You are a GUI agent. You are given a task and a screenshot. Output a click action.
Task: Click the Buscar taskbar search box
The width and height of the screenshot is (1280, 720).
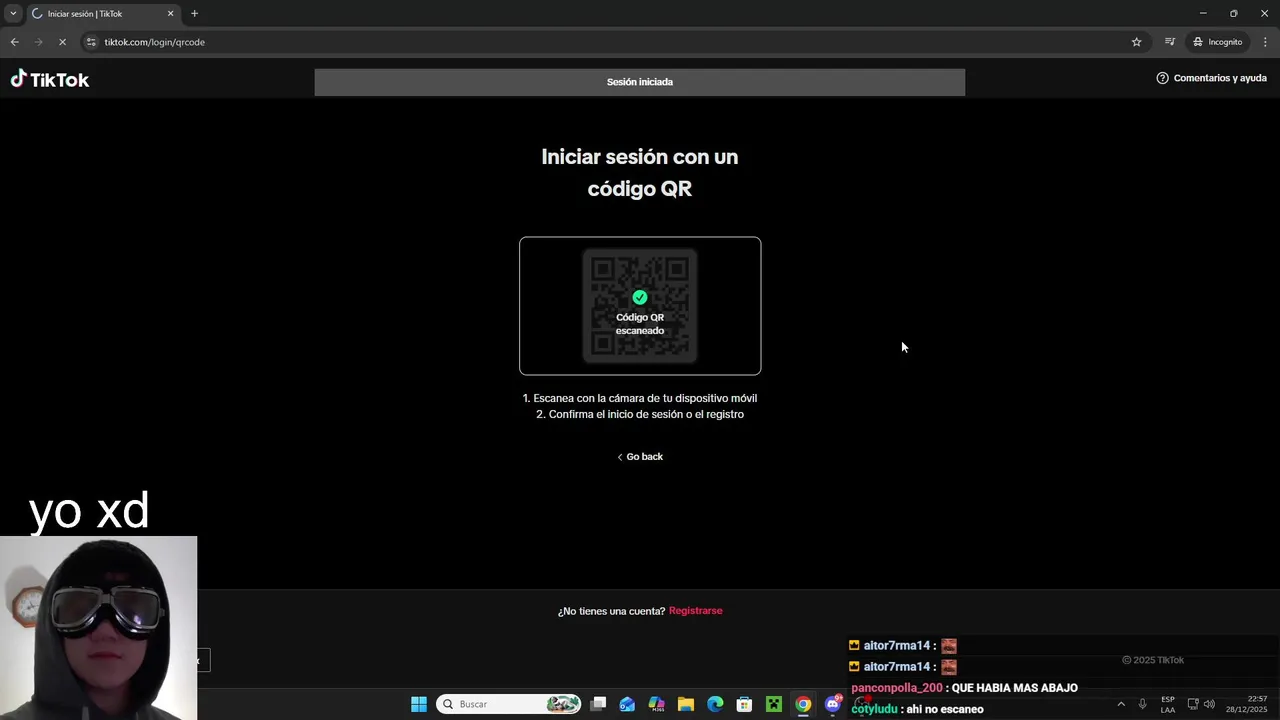click(x=509, y=704)
